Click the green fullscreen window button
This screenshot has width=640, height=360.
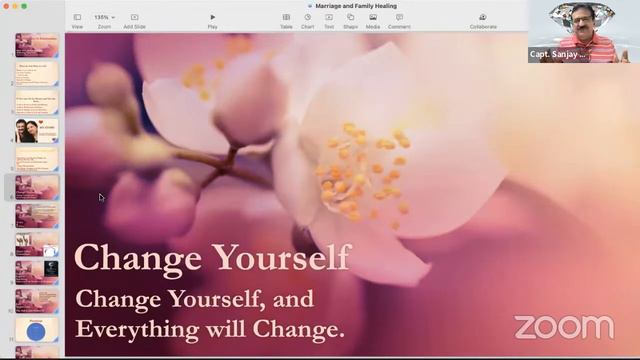24,6
